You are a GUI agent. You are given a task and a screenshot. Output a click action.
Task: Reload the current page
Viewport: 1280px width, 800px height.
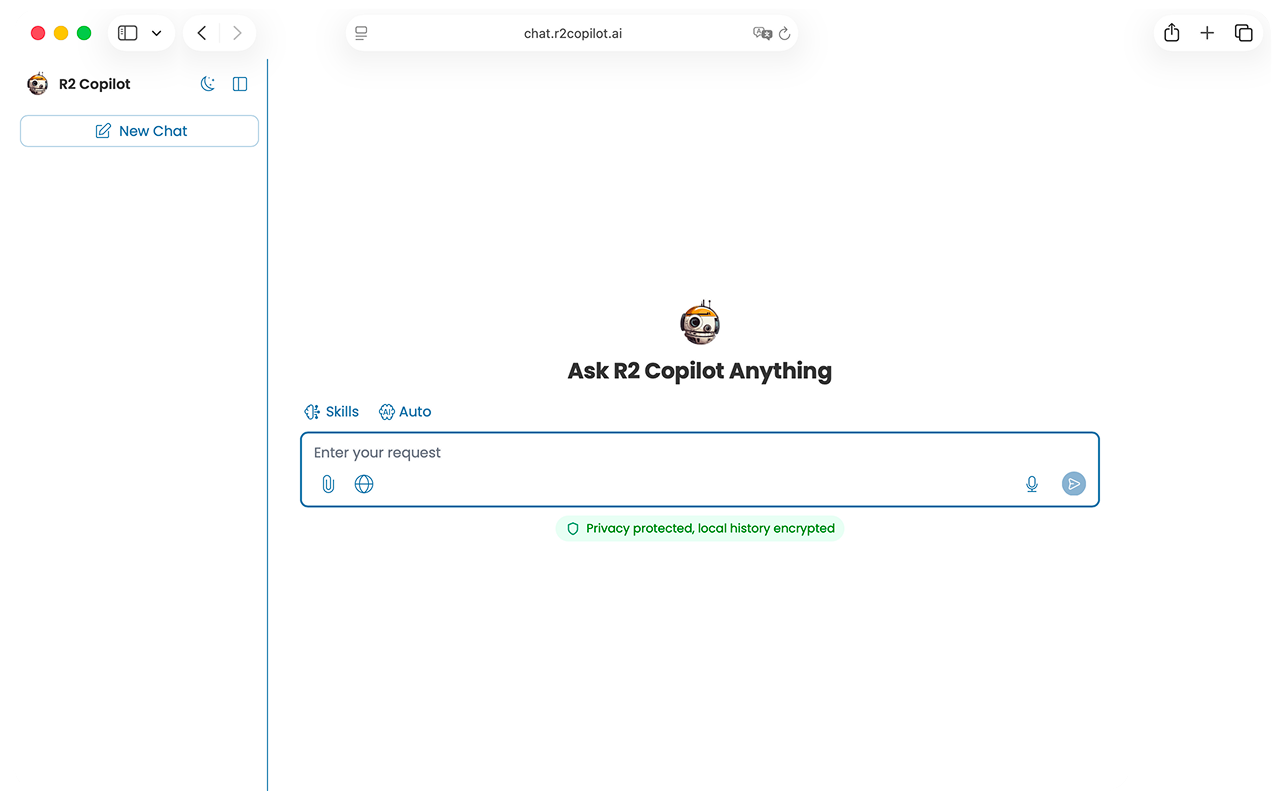[x=785, y=33]
